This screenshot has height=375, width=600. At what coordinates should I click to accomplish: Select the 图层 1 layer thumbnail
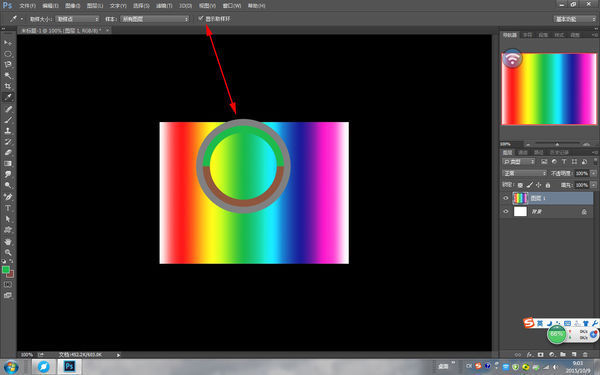click(520, 198)
